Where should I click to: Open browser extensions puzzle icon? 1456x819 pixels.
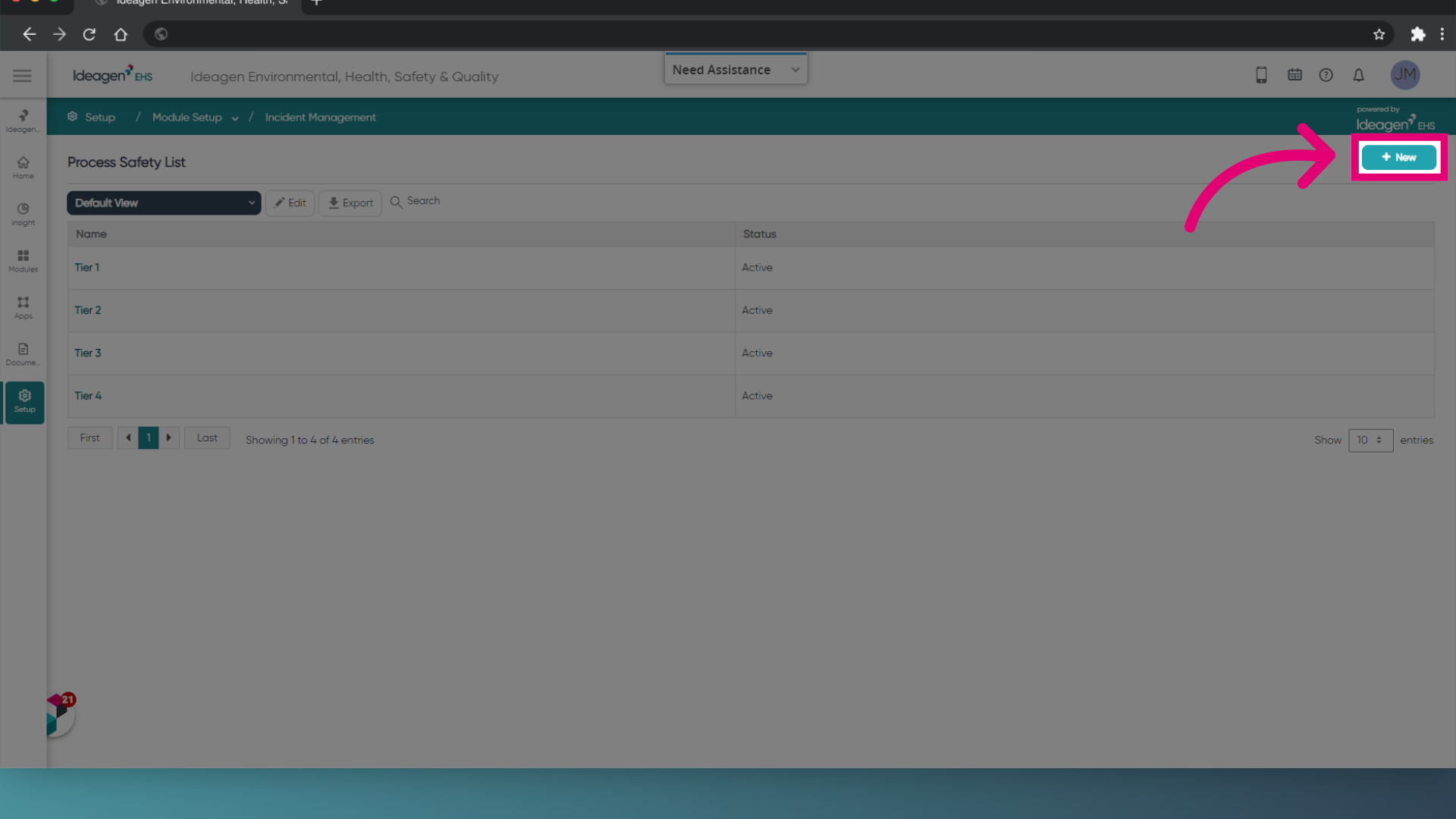1417,34
